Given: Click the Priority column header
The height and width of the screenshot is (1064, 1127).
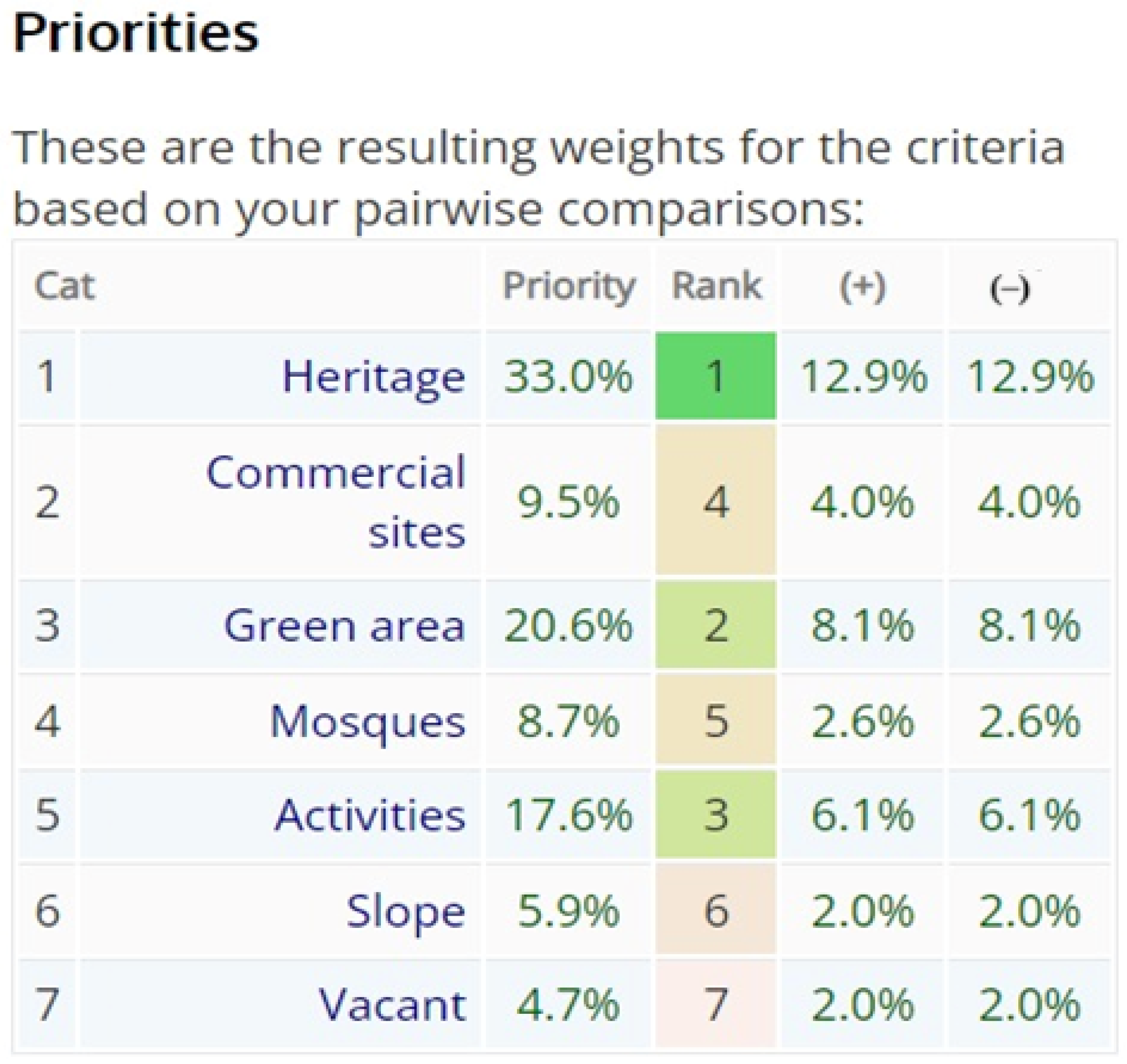Looking at the screenshot, I should click(568, 286).
